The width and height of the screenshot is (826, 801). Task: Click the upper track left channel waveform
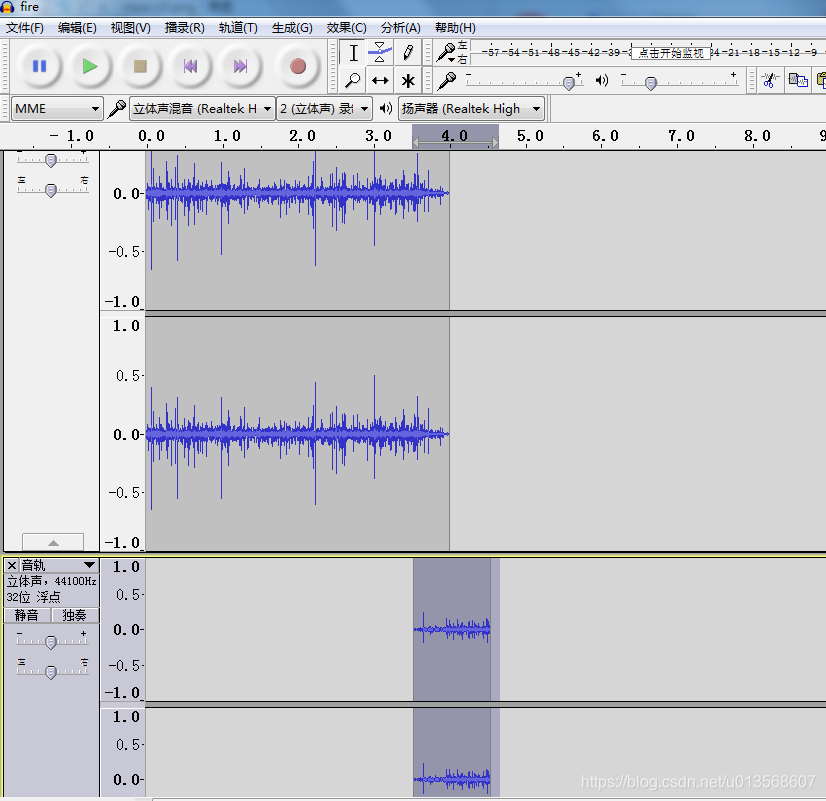(298, 230)
